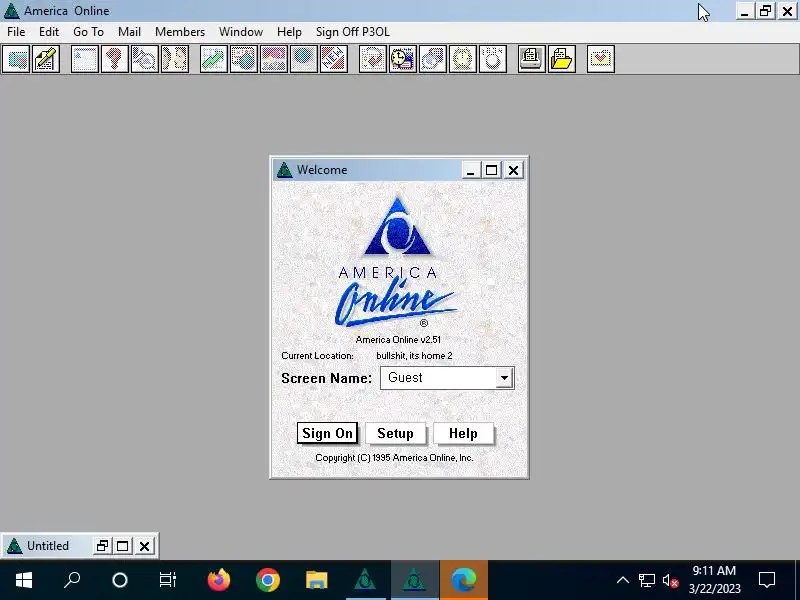Click the Welcome window title bar icon
Viewport: 800px width, 600px height.
click(x=284, y=170)
